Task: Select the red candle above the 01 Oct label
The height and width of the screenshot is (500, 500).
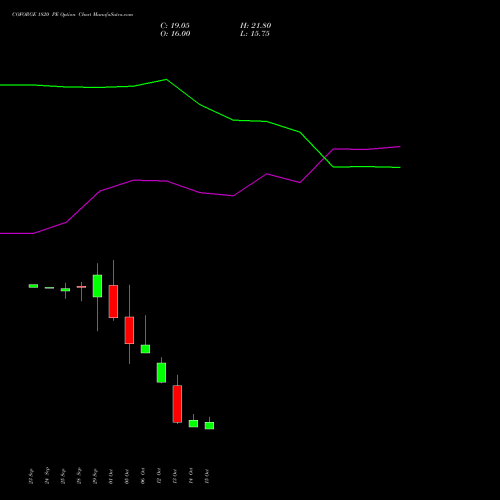Action: (x=113, y=301)
